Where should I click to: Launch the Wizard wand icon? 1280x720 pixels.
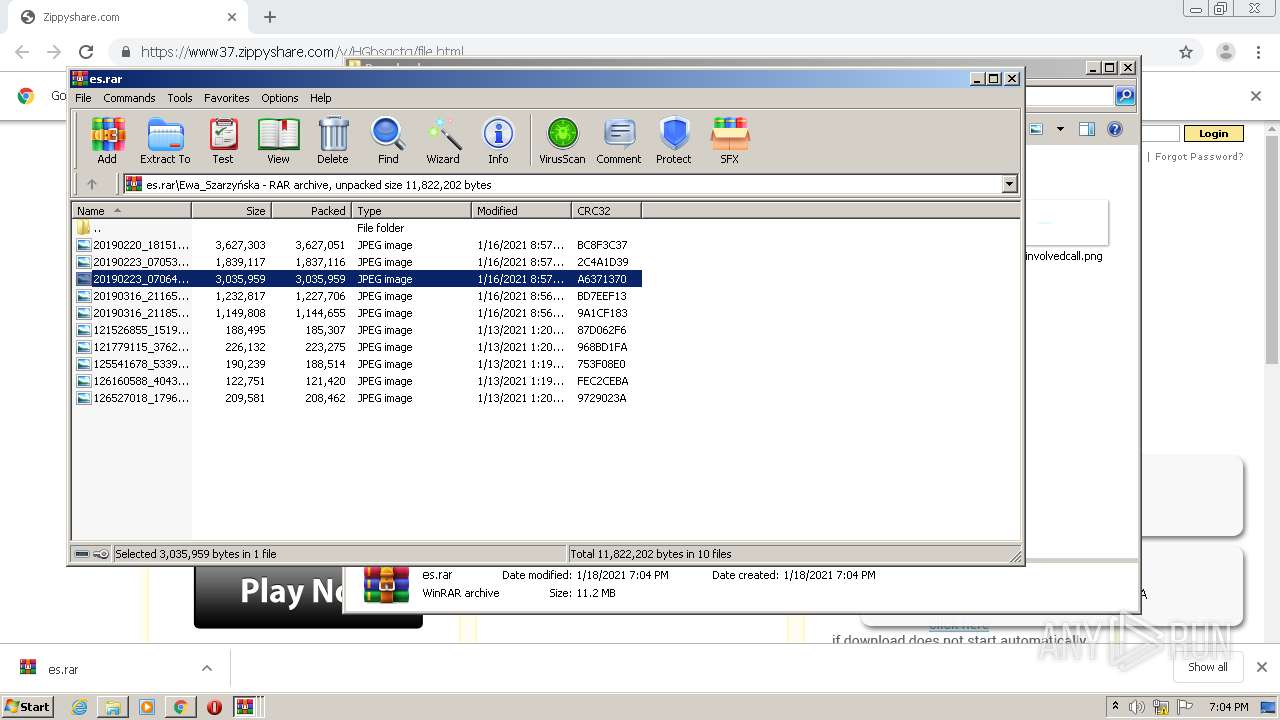[x=443, y=140]
